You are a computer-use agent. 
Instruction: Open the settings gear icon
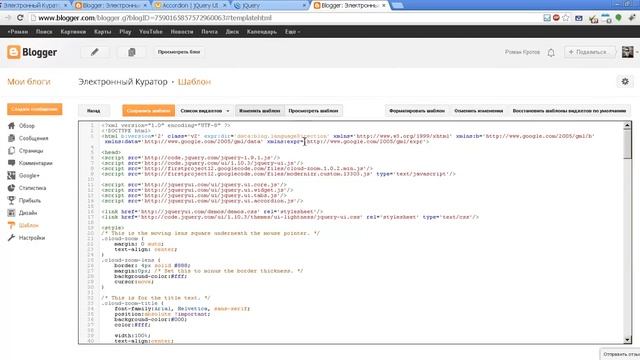click(x=625, y=82)
